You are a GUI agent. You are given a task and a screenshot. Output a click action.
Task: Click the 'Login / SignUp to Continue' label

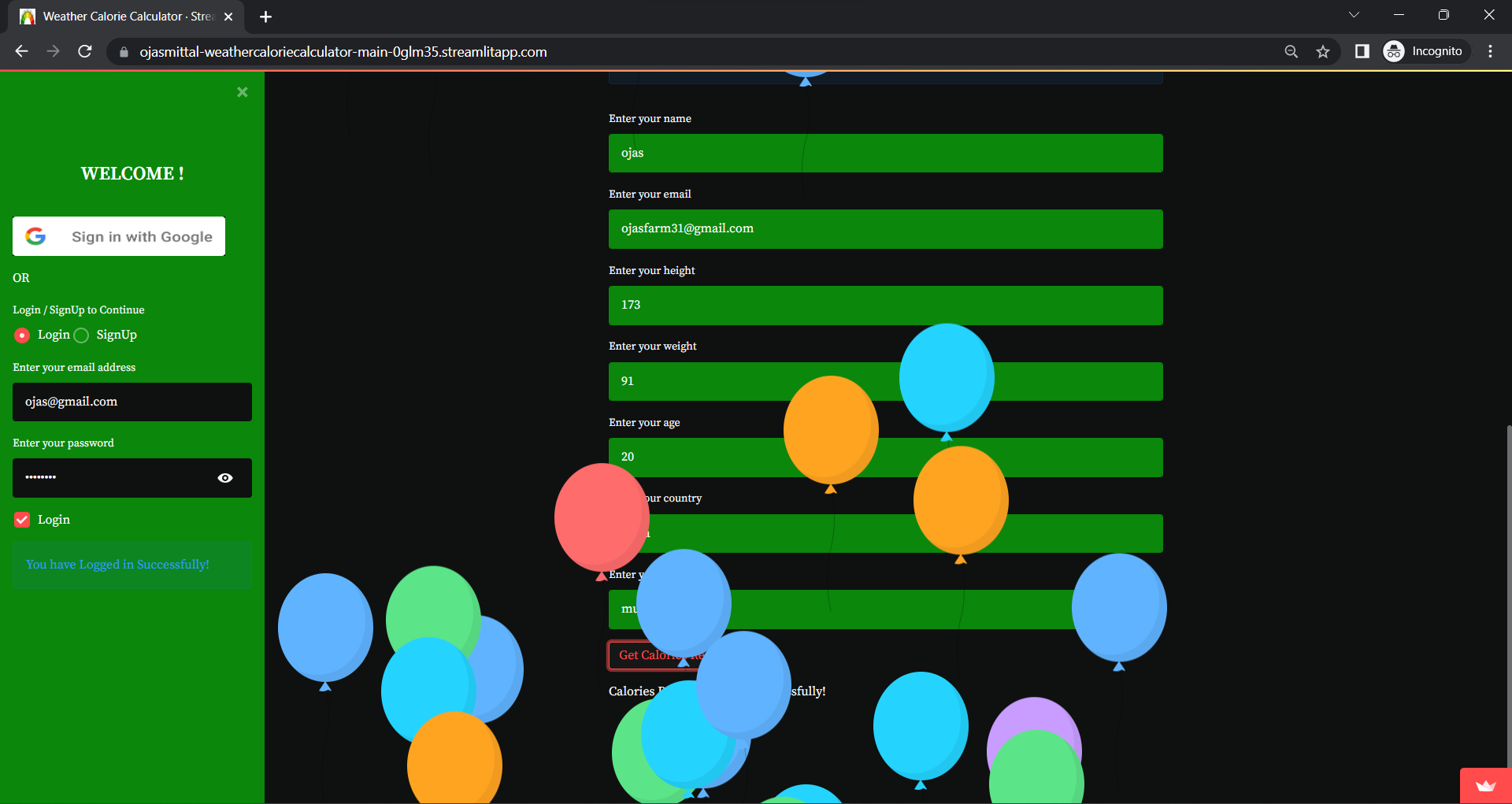[79, 309]
